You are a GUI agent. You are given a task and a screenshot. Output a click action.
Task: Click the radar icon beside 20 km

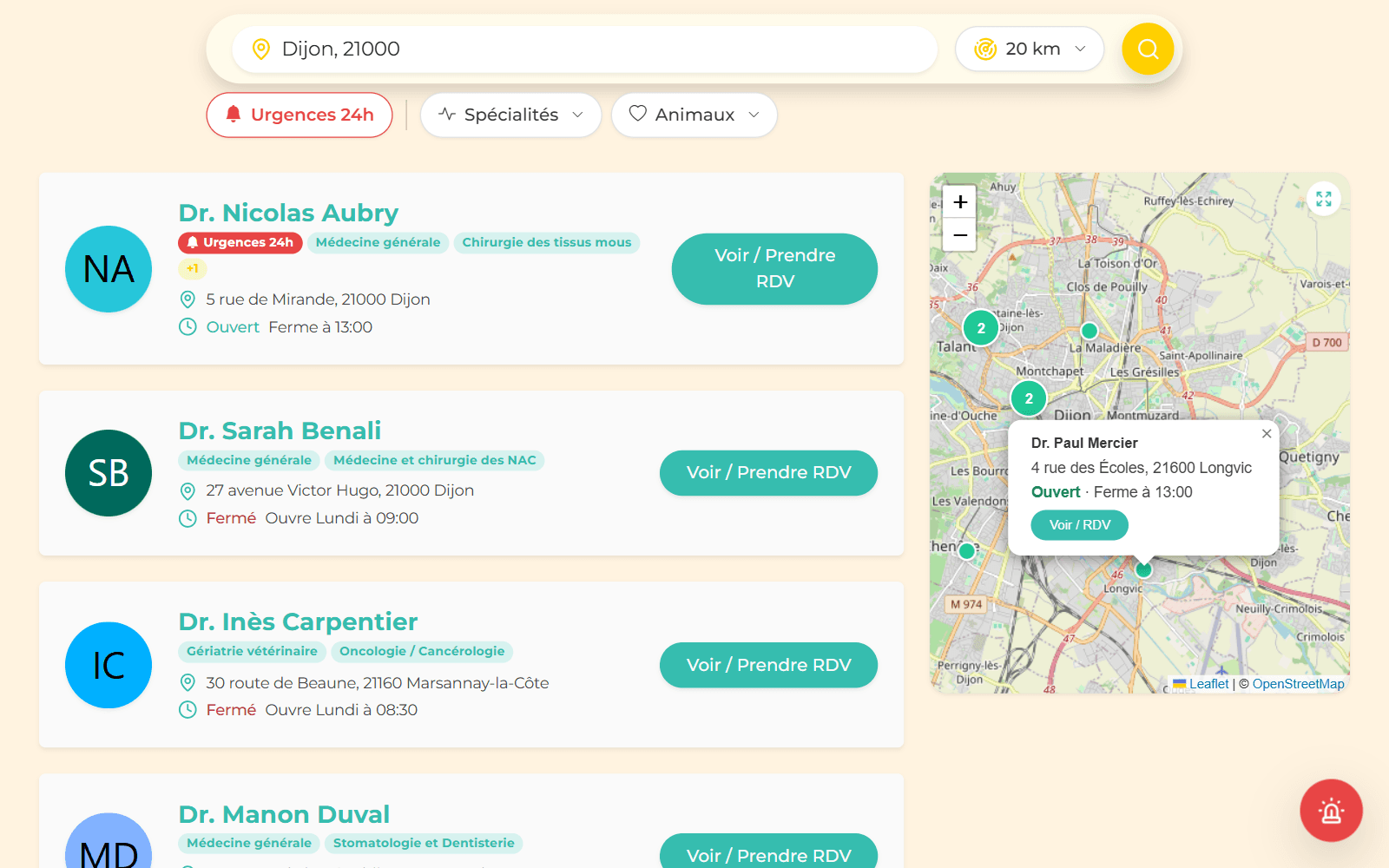[985, 49]
